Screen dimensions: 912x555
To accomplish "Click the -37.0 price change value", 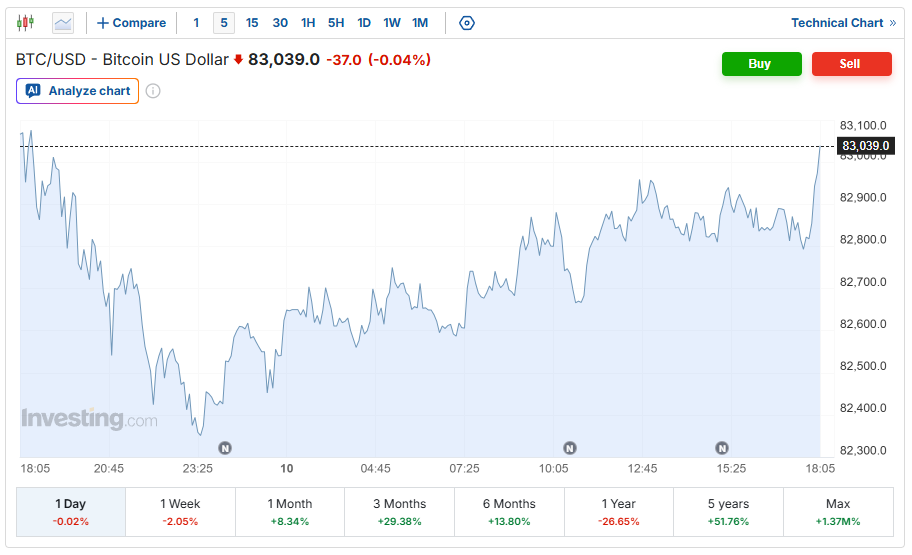I will pyautogui.click(x=344, y=60).
